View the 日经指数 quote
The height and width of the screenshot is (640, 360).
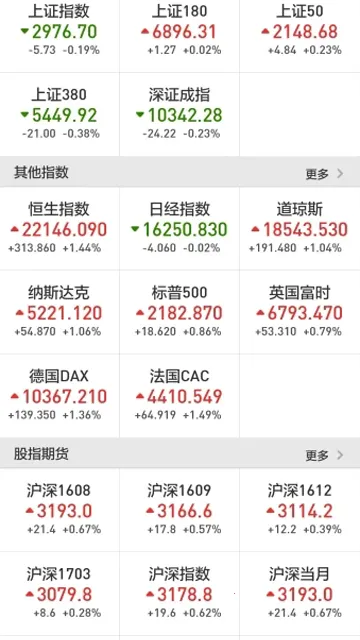pos(180,229)
